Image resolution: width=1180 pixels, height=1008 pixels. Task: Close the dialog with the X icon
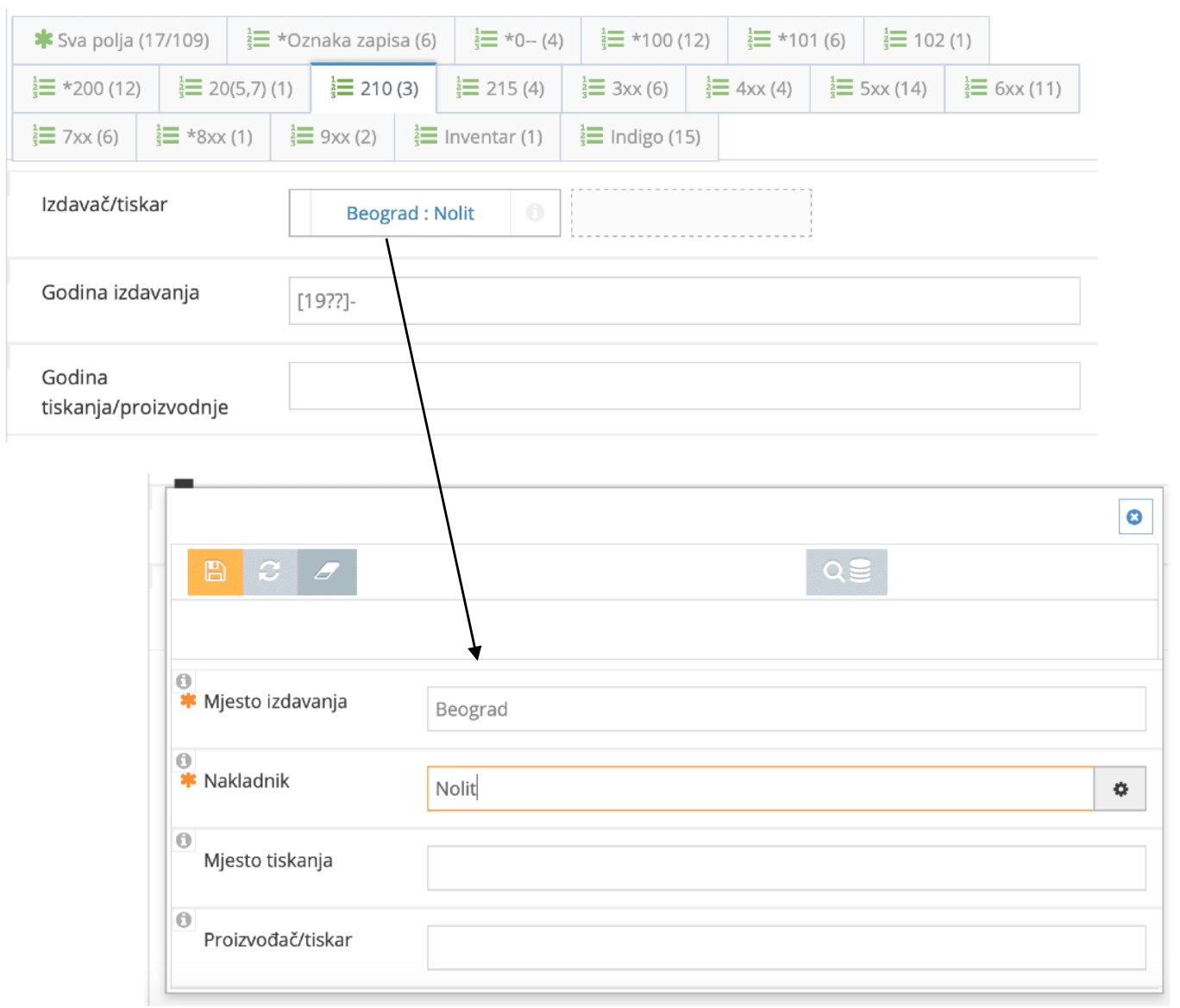click(x=1134, y=517)
